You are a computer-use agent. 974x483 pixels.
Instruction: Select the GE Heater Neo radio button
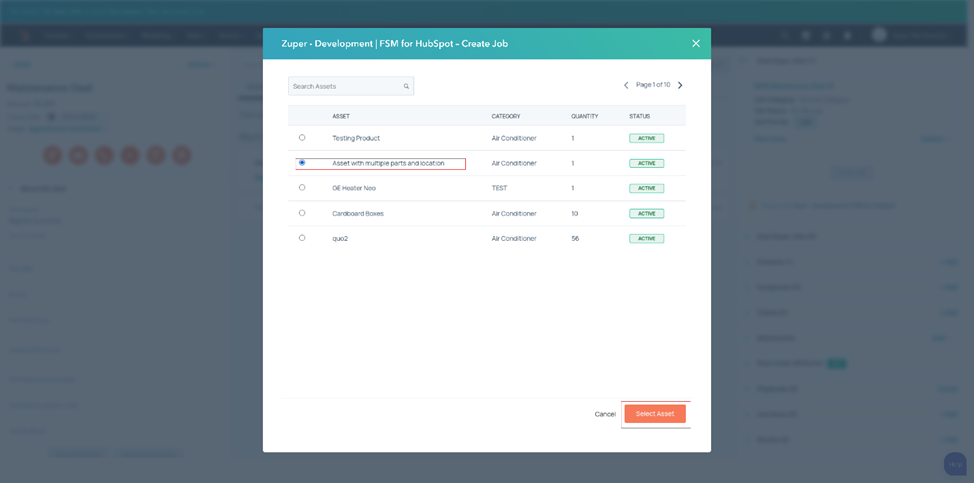(x=302, y=187)
